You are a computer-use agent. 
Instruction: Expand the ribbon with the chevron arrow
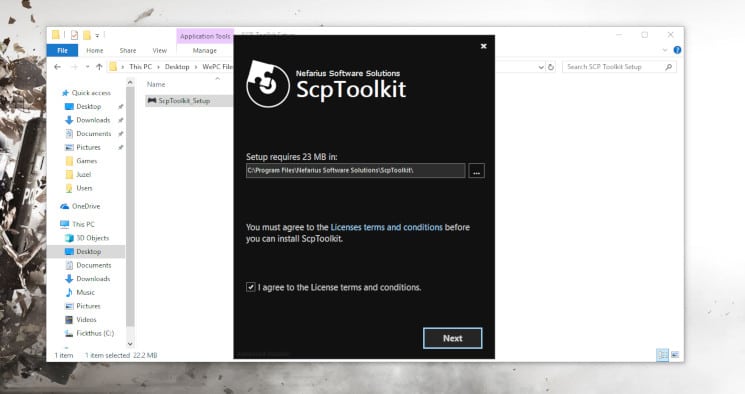[x=665, y=50]
